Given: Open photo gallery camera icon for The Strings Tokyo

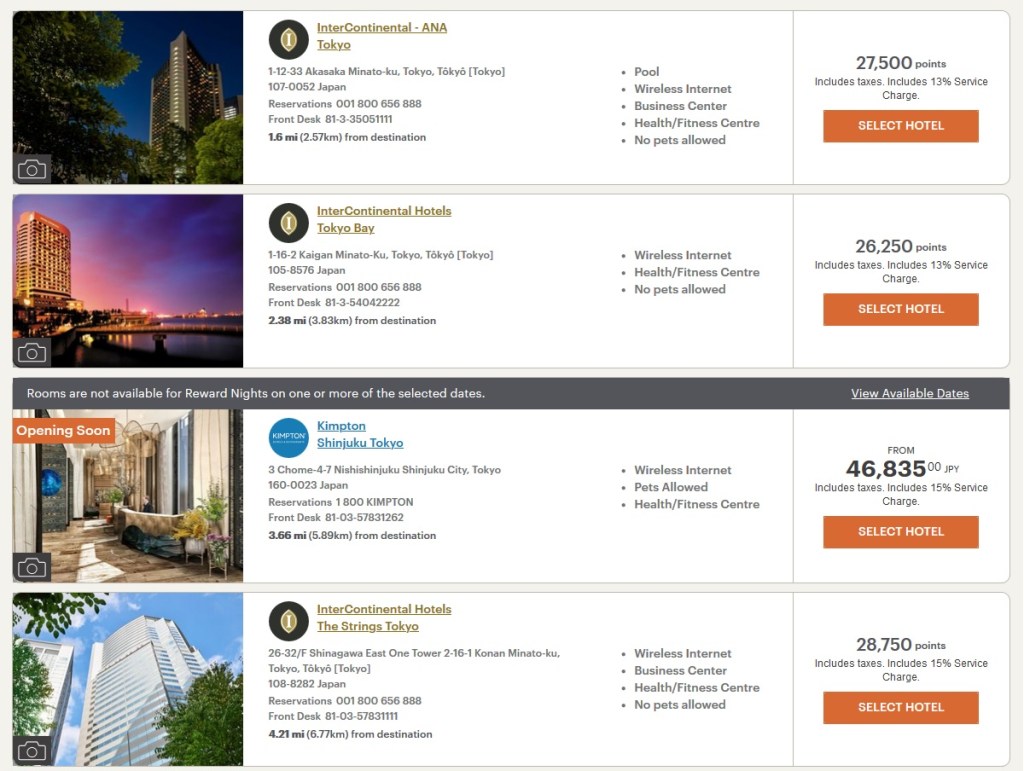Looking at the screenshot, I should 32,750.
